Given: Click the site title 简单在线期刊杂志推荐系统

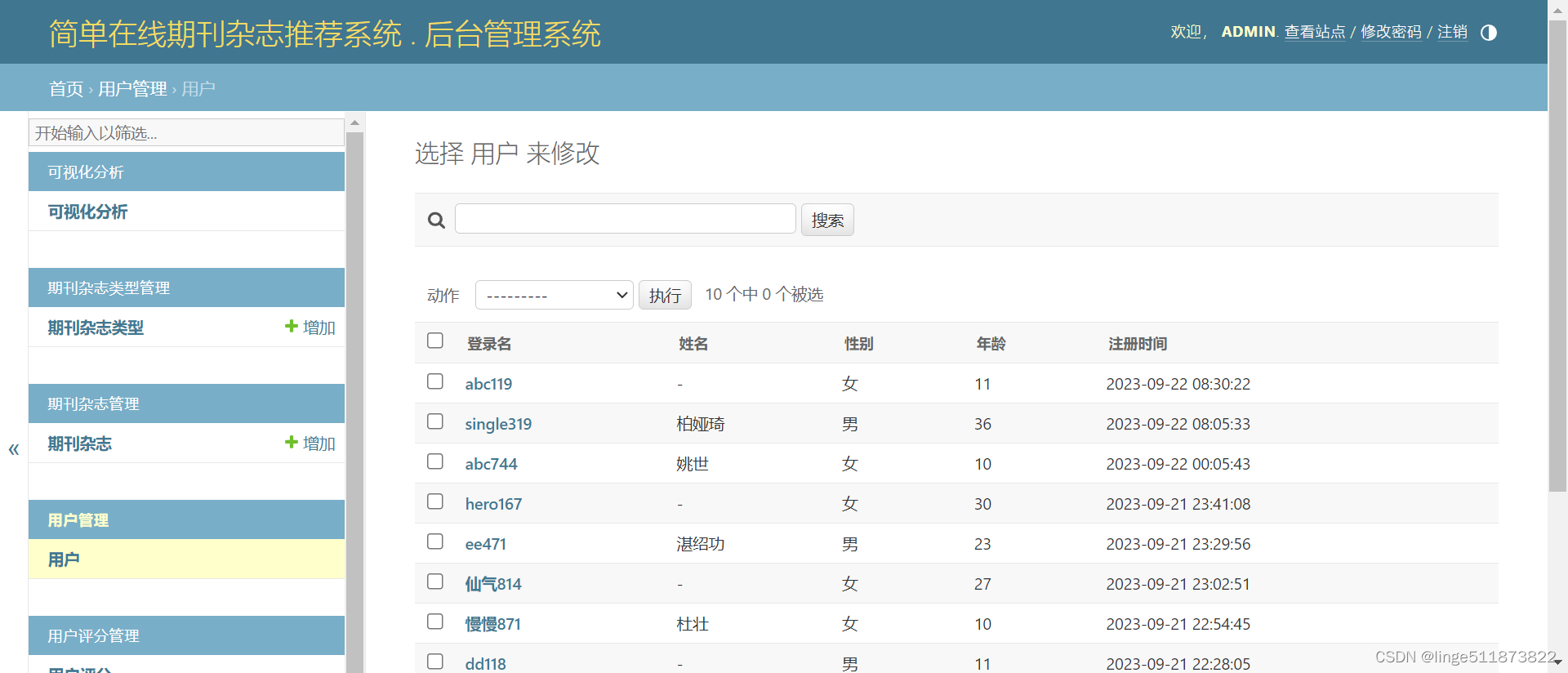Looking at the screenshot, I should 225,34.
